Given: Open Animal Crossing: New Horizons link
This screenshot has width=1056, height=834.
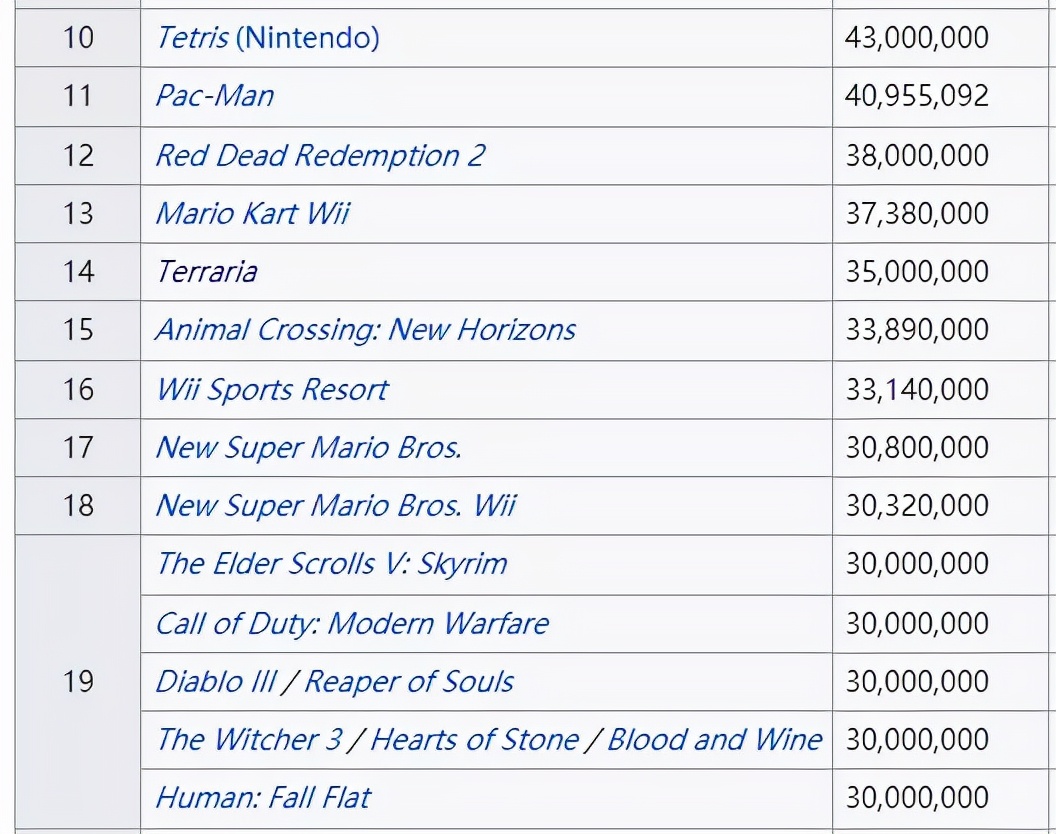Looking at the screenshot, I should click(365, 329).
